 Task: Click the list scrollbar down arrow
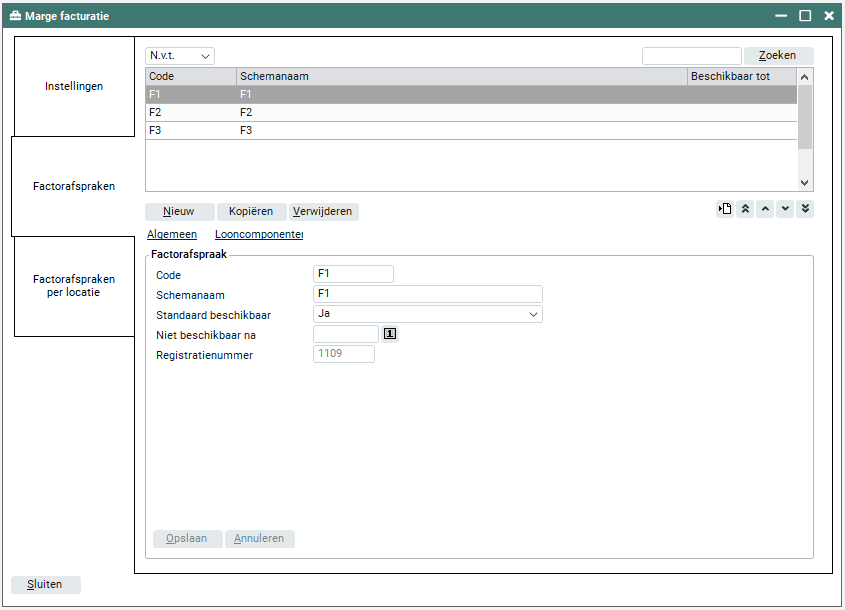[805, 183]
